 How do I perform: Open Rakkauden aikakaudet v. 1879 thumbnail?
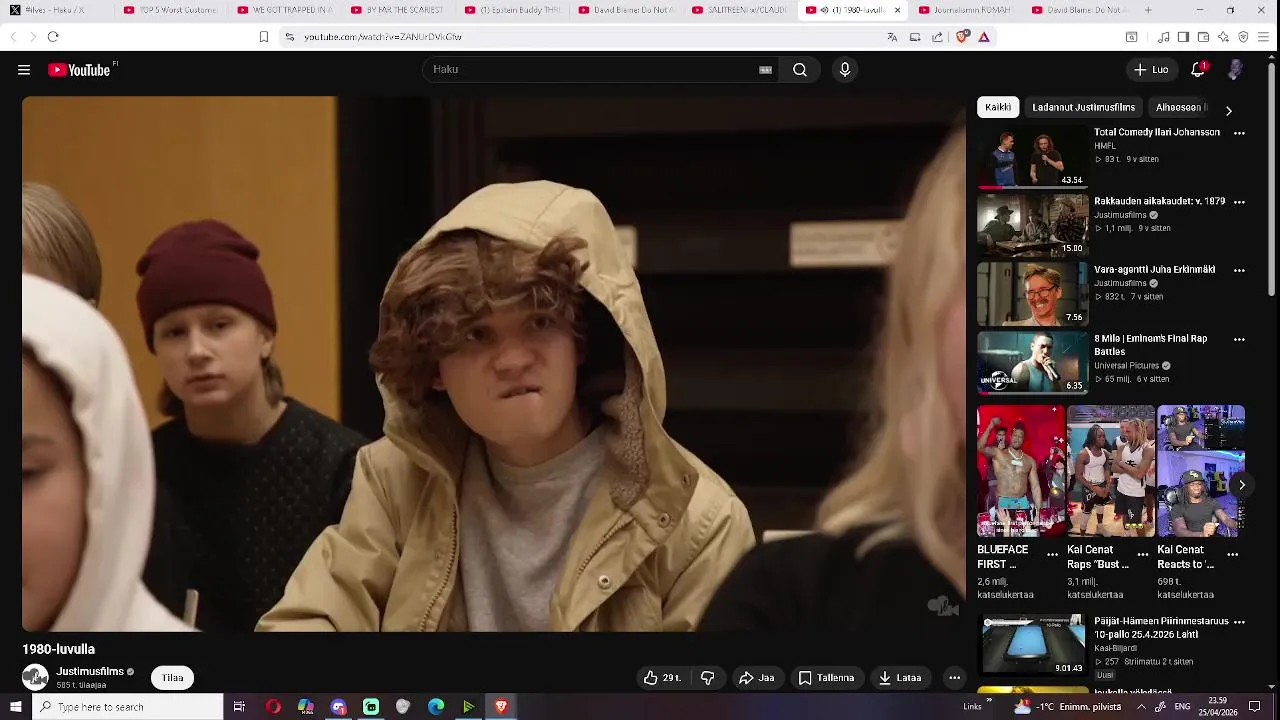(x=1033, y=225)
